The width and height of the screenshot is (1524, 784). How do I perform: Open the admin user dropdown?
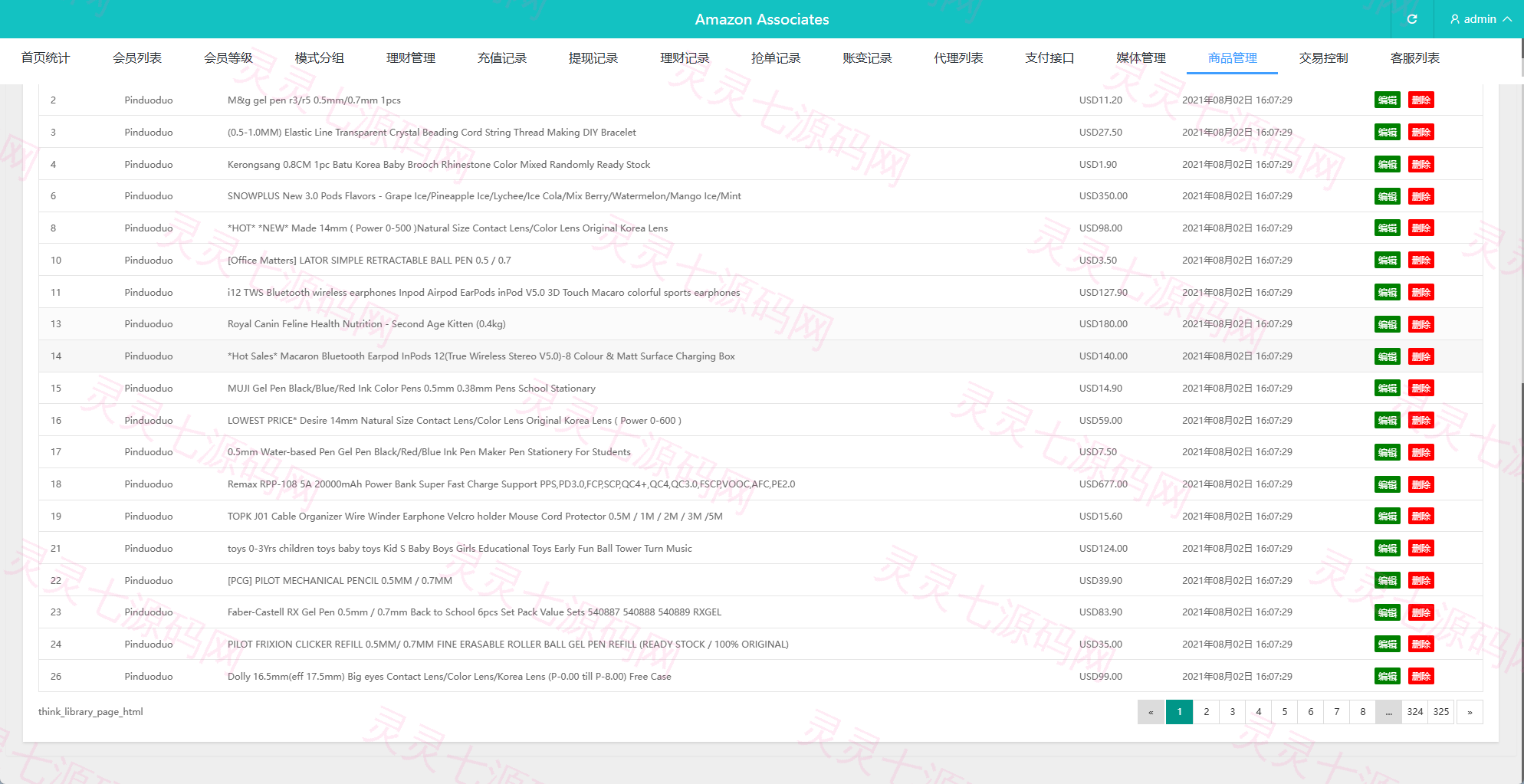(x=1481, y=19)
